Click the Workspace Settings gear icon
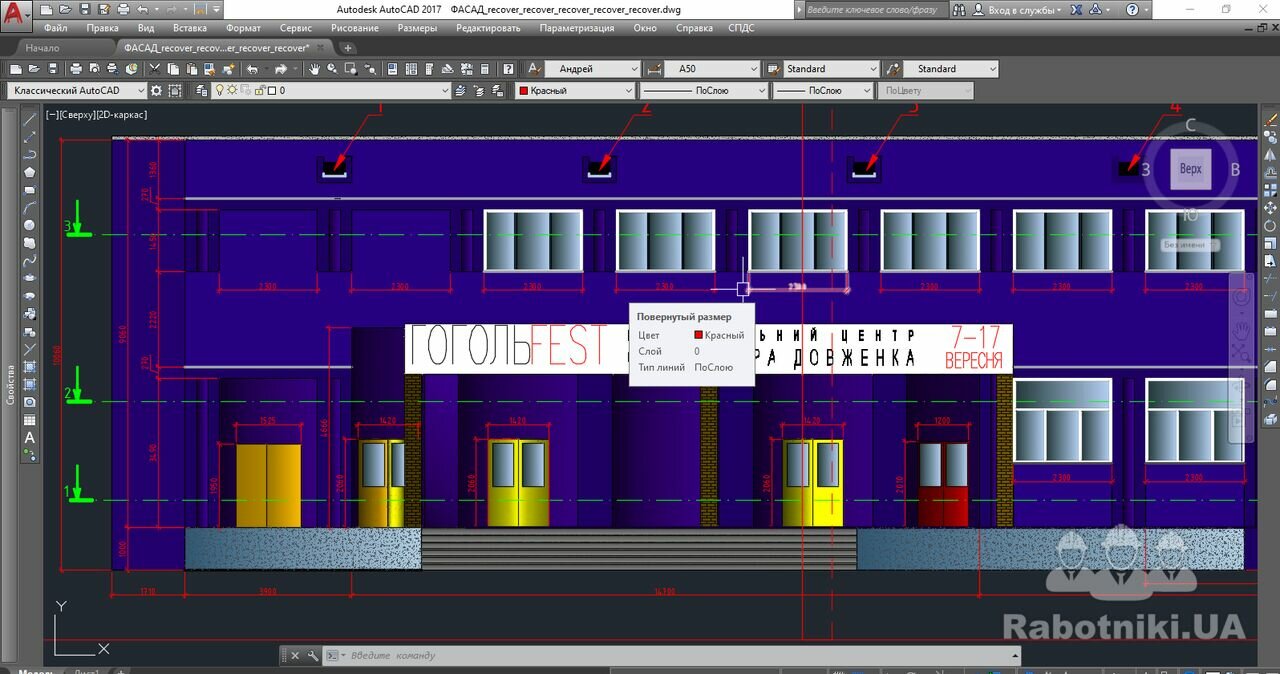 click(x=155, y=90)
